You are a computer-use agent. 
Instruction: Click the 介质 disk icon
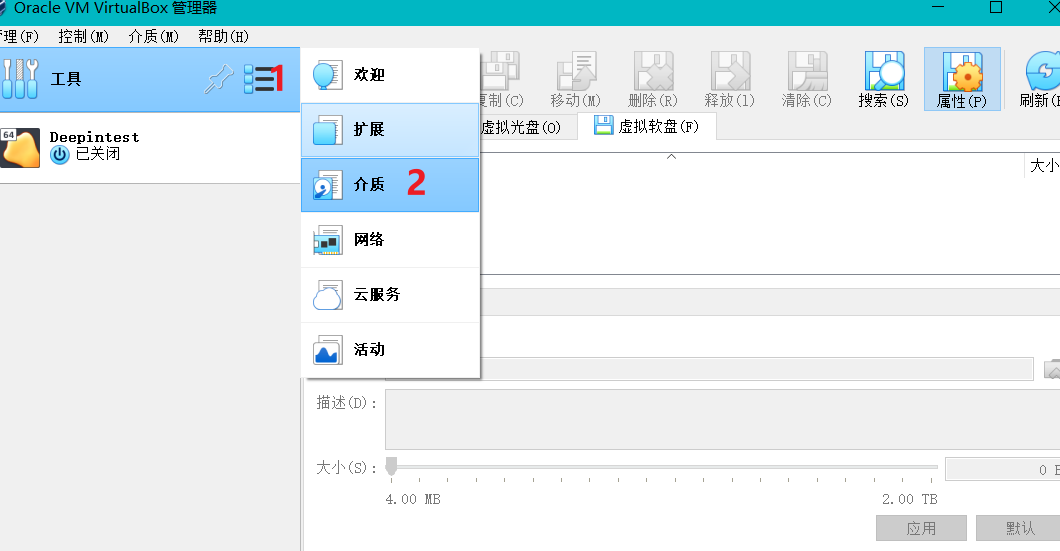[327, 185]
